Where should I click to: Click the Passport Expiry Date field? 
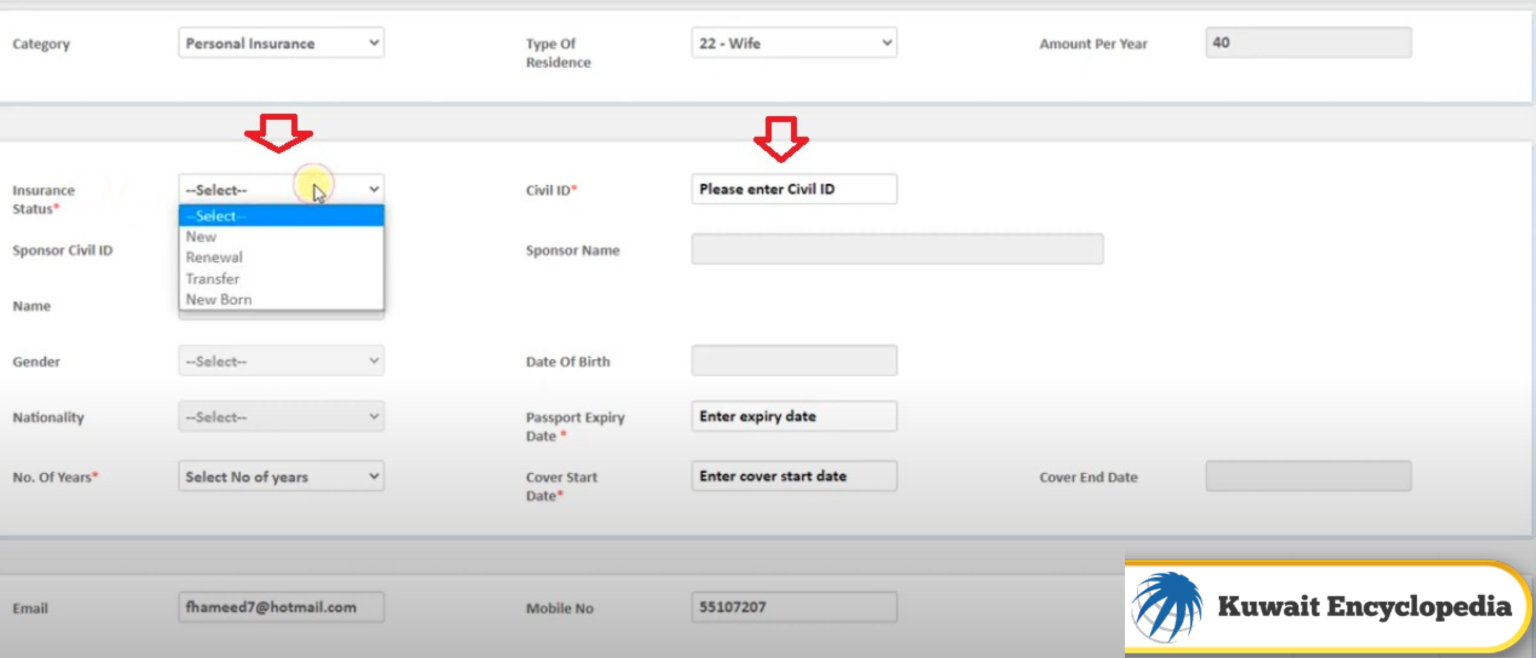(x=793, y=416)
